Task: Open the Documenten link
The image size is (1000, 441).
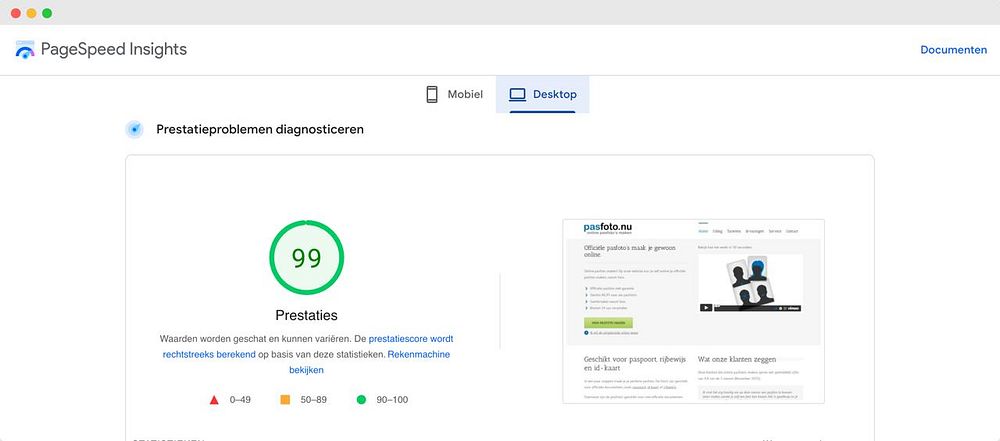Action: (x=953, y=50)
